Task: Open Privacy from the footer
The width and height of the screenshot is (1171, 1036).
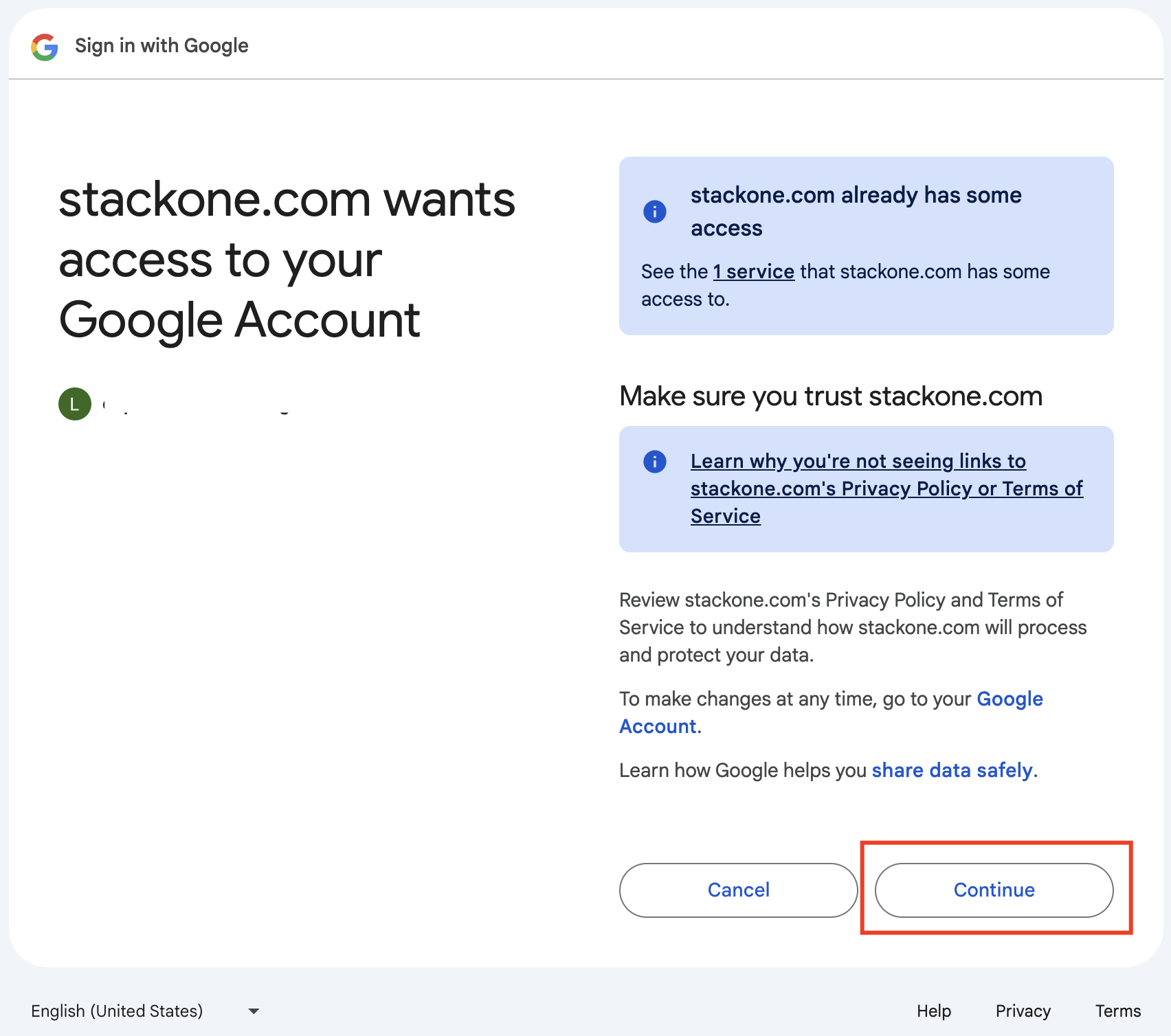Action: click(x=1023, y=1011)
